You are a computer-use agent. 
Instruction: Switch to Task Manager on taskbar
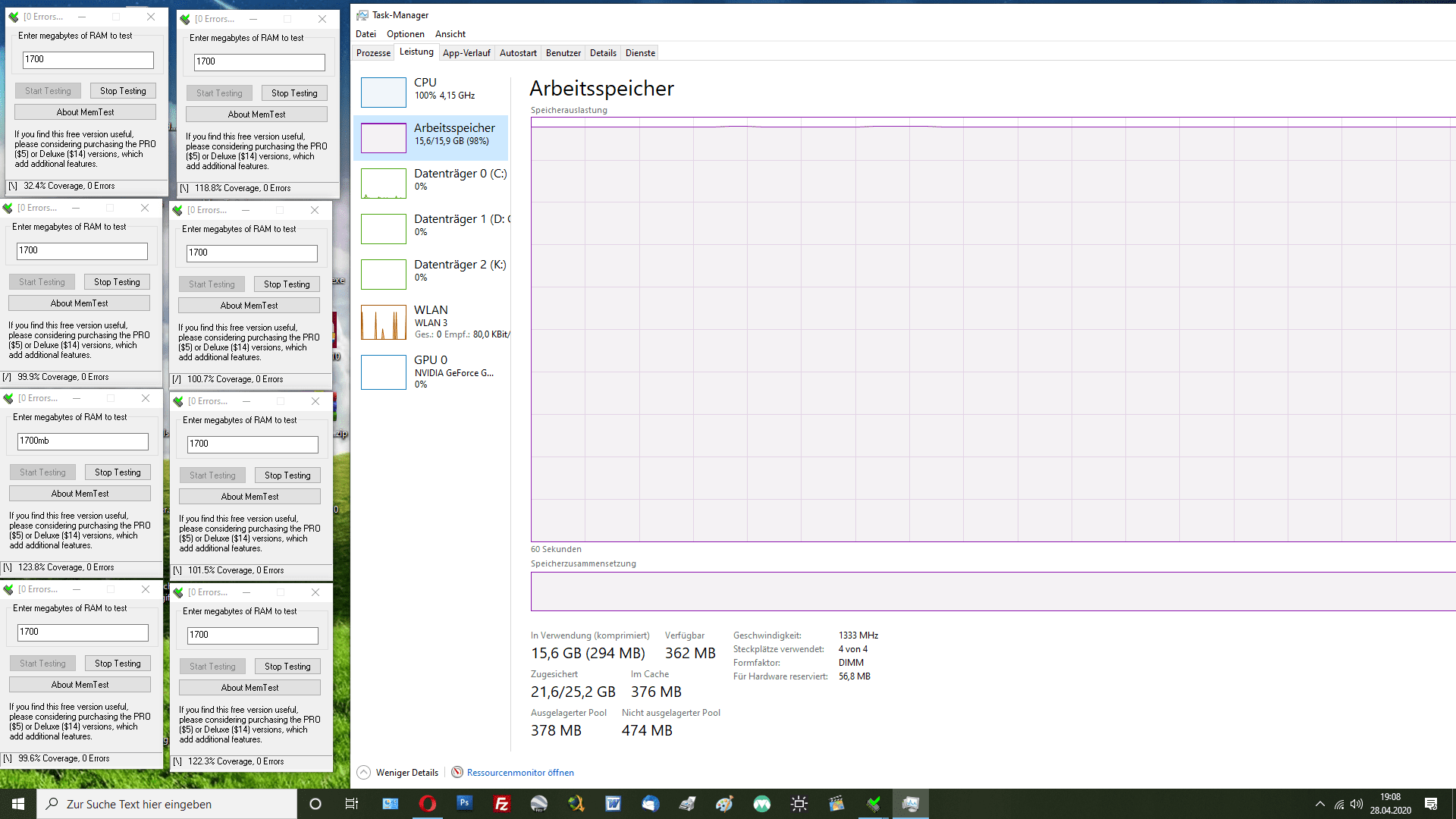(x=911, y=804)
